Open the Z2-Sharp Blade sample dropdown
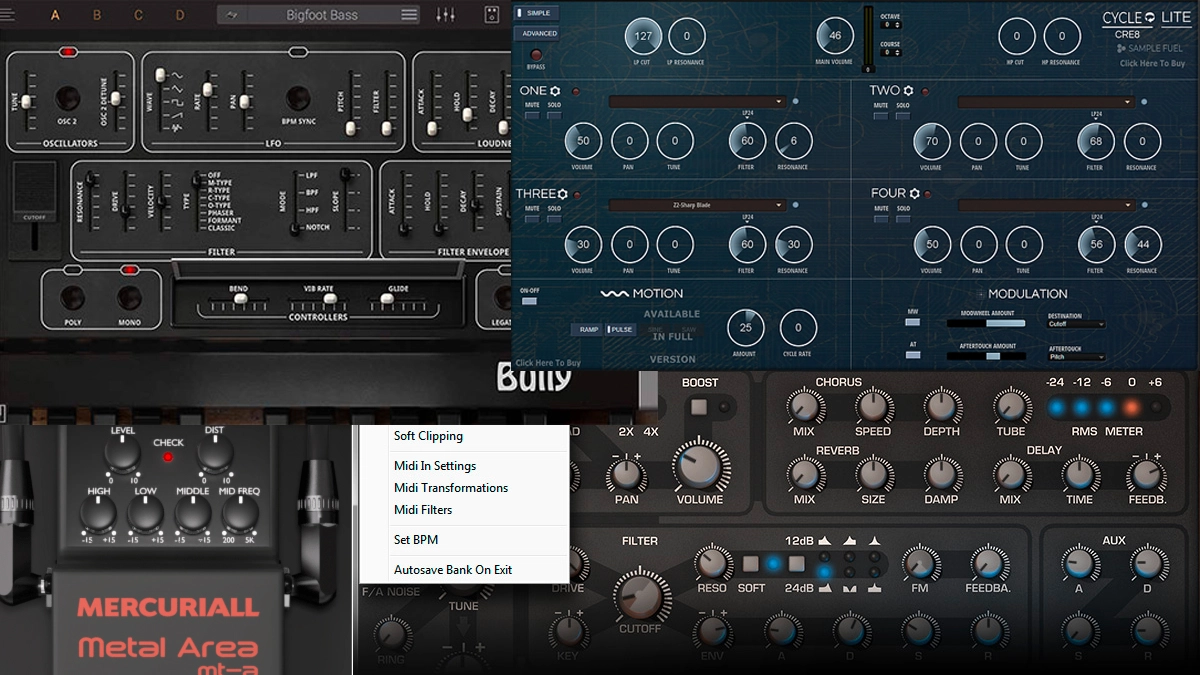1200x675 pixels. 696,205
